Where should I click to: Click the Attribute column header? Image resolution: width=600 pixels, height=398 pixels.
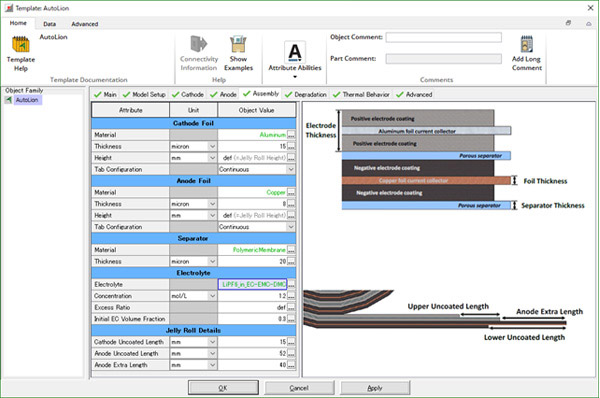[130, 110]
